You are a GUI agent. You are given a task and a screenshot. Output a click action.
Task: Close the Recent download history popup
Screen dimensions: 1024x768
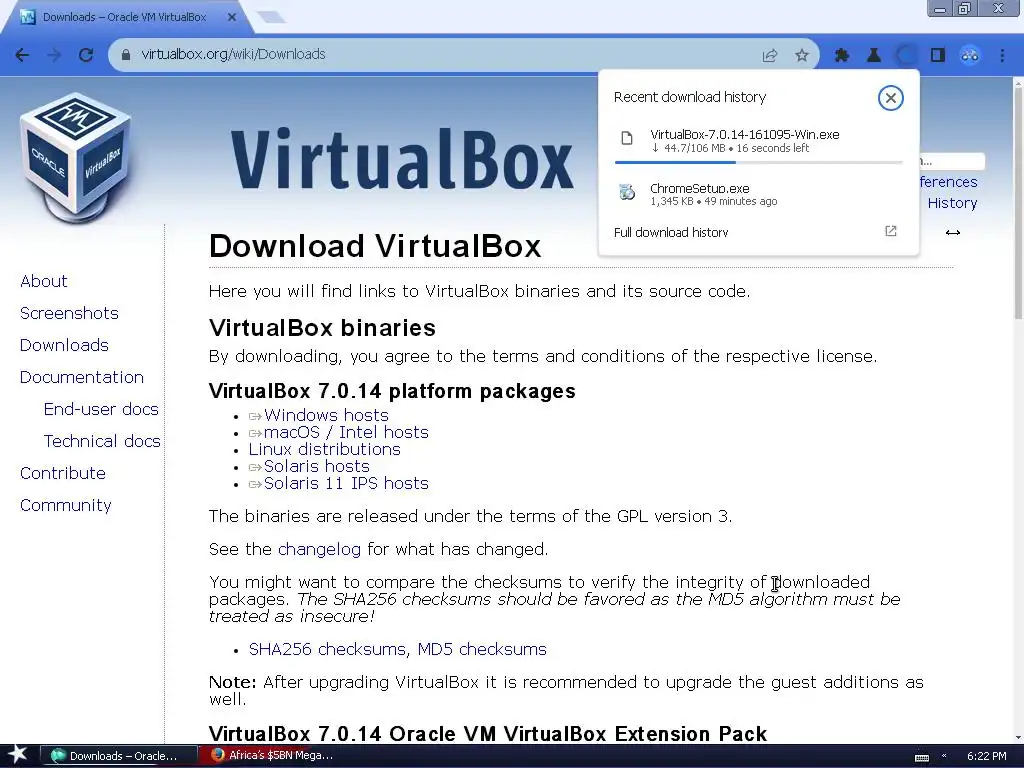[890, 98]
